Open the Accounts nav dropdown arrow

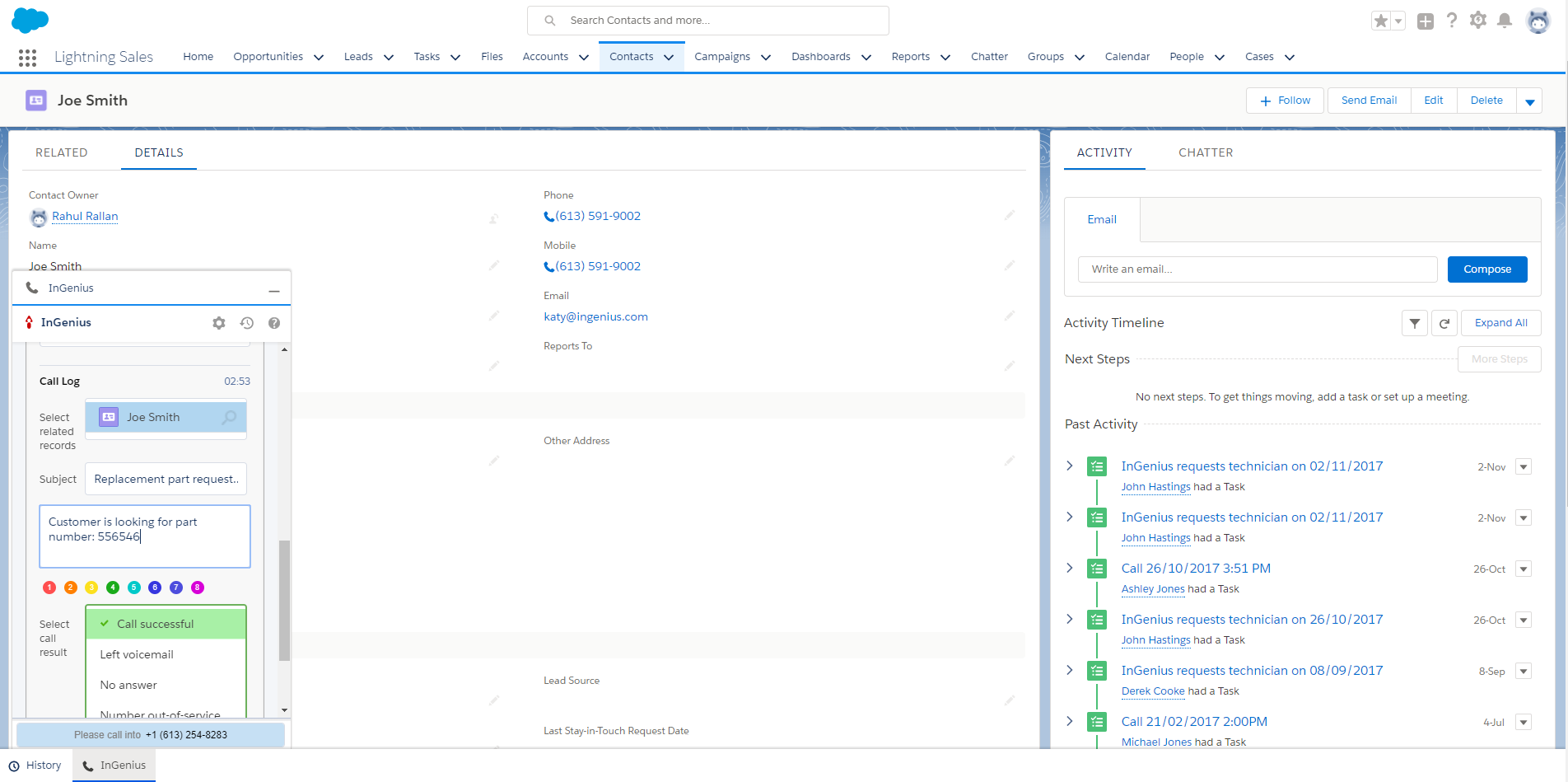tap(584, 58)
